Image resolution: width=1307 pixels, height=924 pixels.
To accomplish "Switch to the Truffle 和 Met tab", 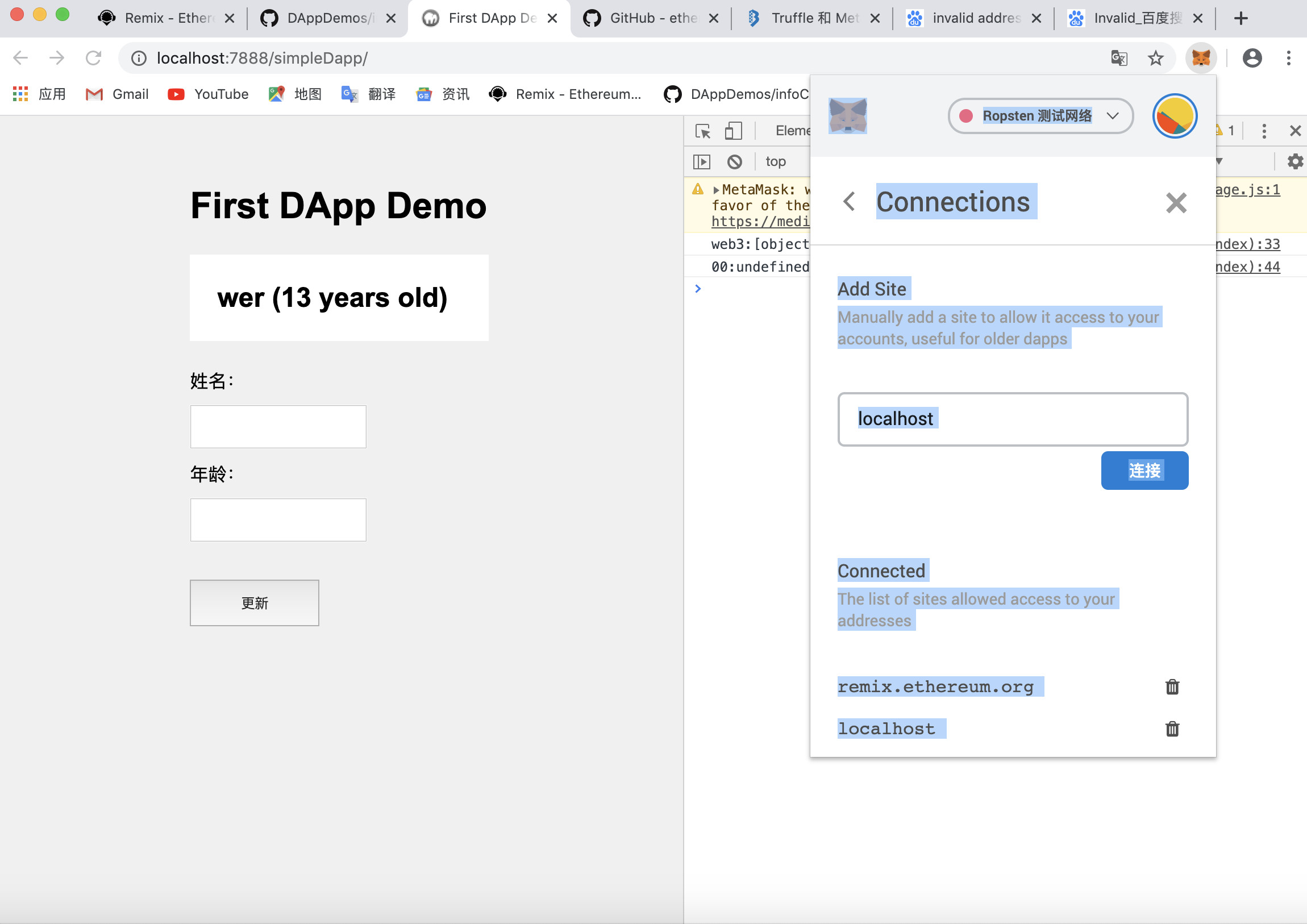I will point(811,19).
